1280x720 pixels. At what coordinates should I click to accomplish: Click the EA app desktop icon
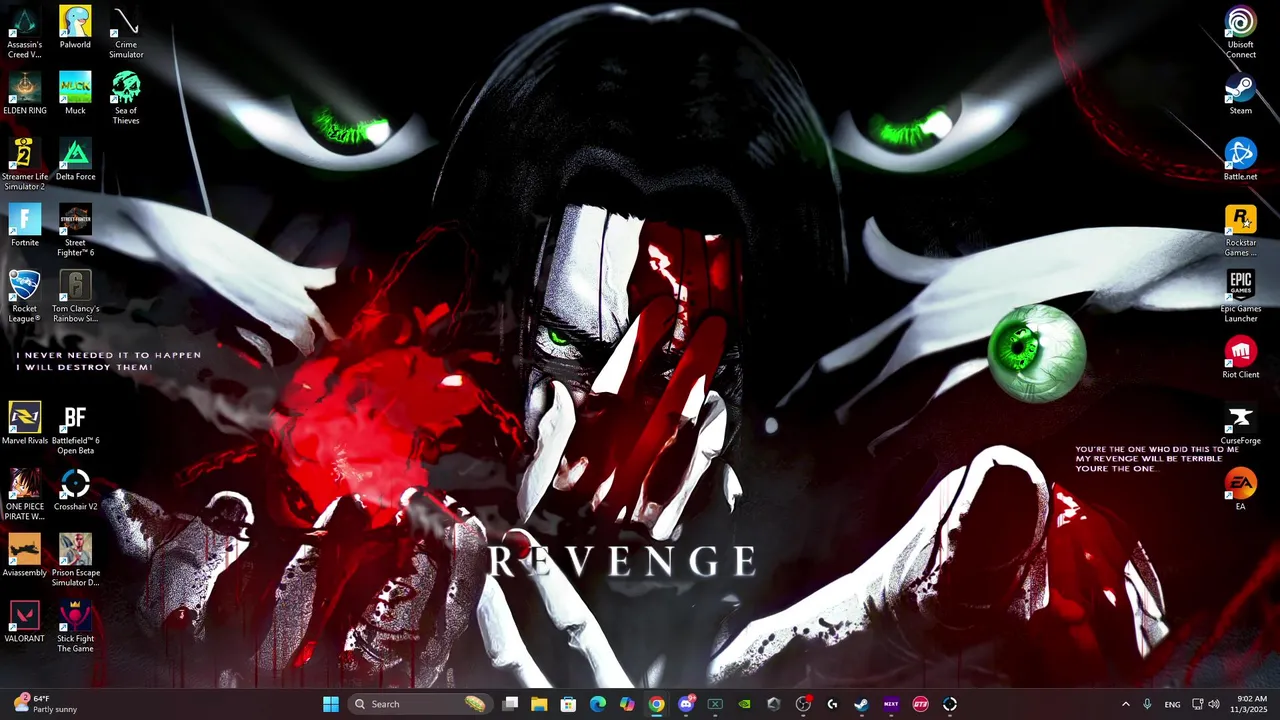point(1240,489)
